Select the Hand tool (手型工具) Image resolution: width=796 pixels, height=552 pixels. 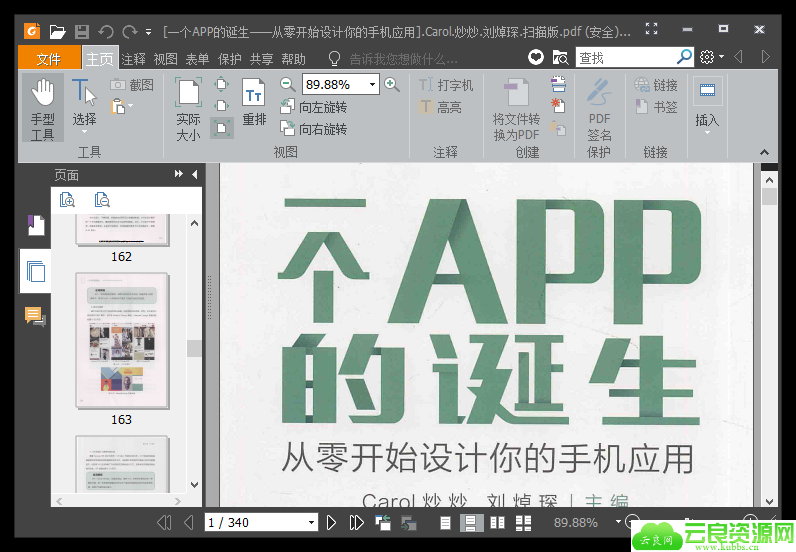[43, 108]
